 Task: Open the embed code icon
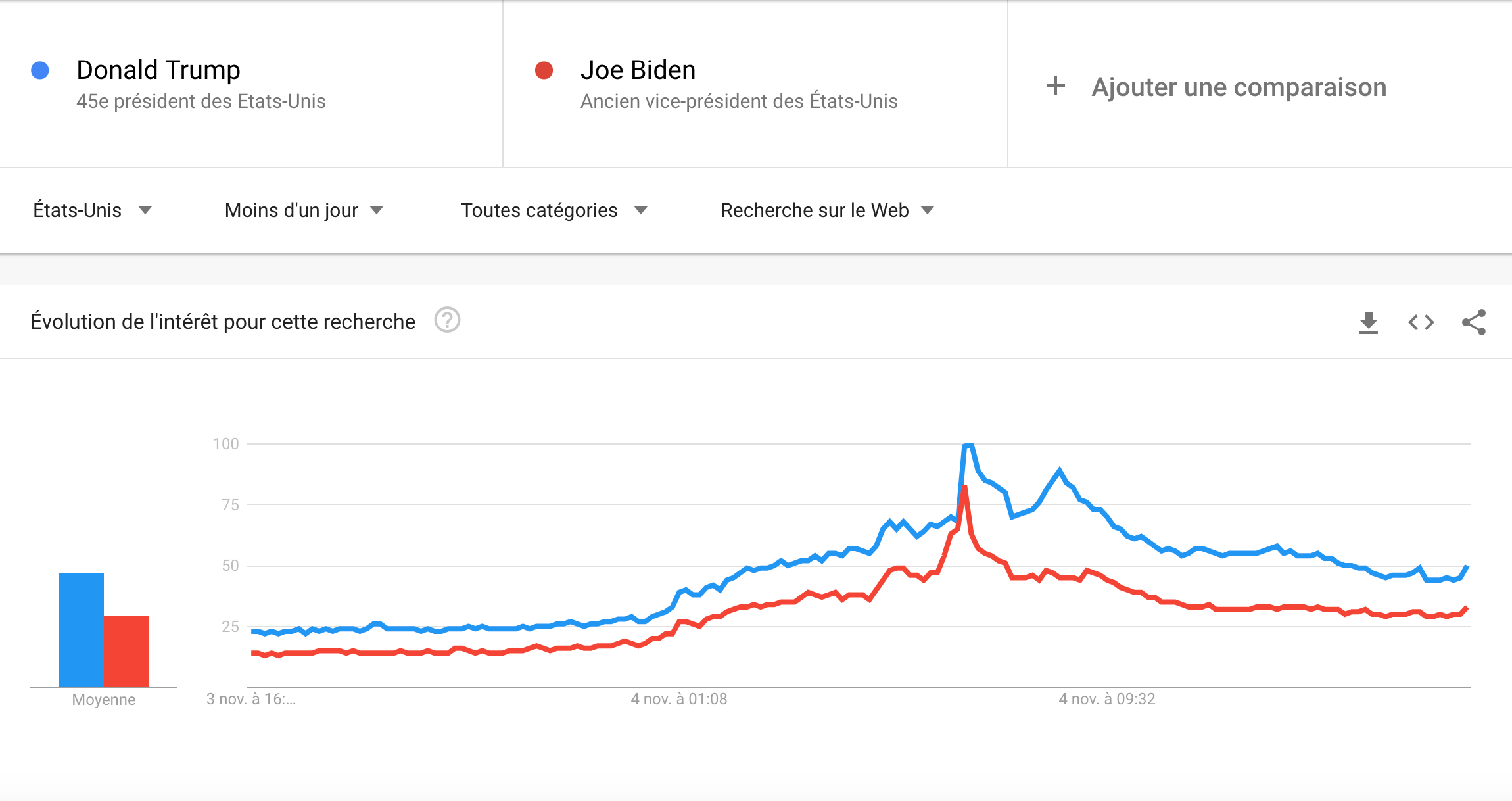coord(1421,322)
